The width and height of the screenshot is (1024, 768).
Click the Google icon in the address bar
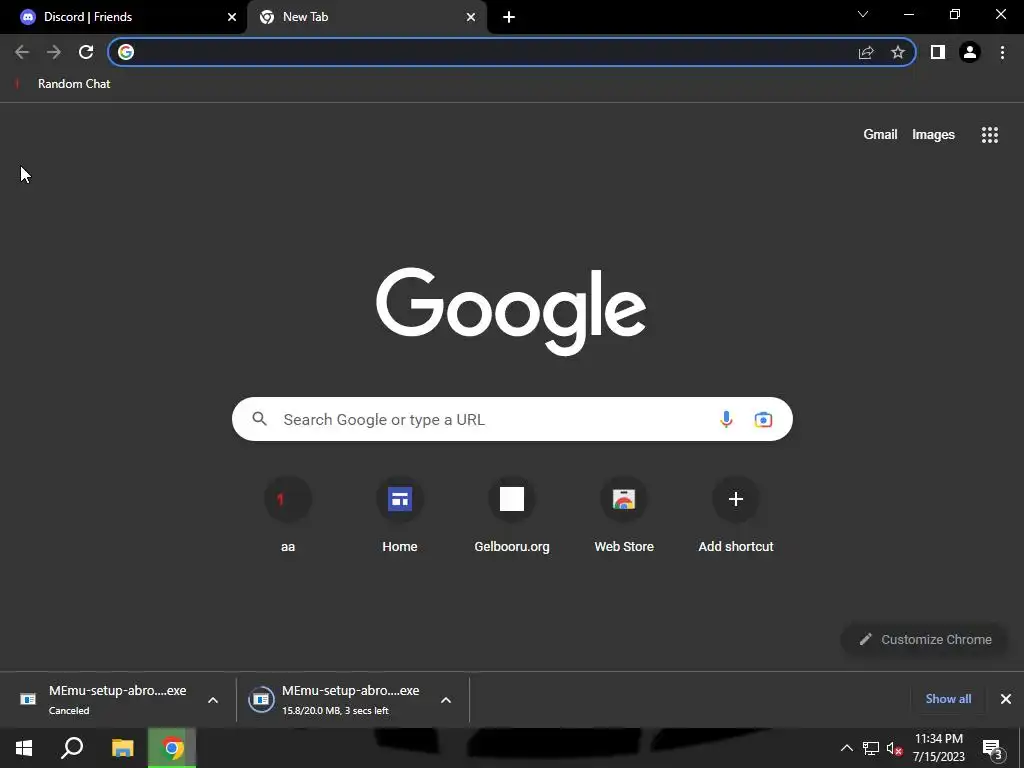(126, 52)
